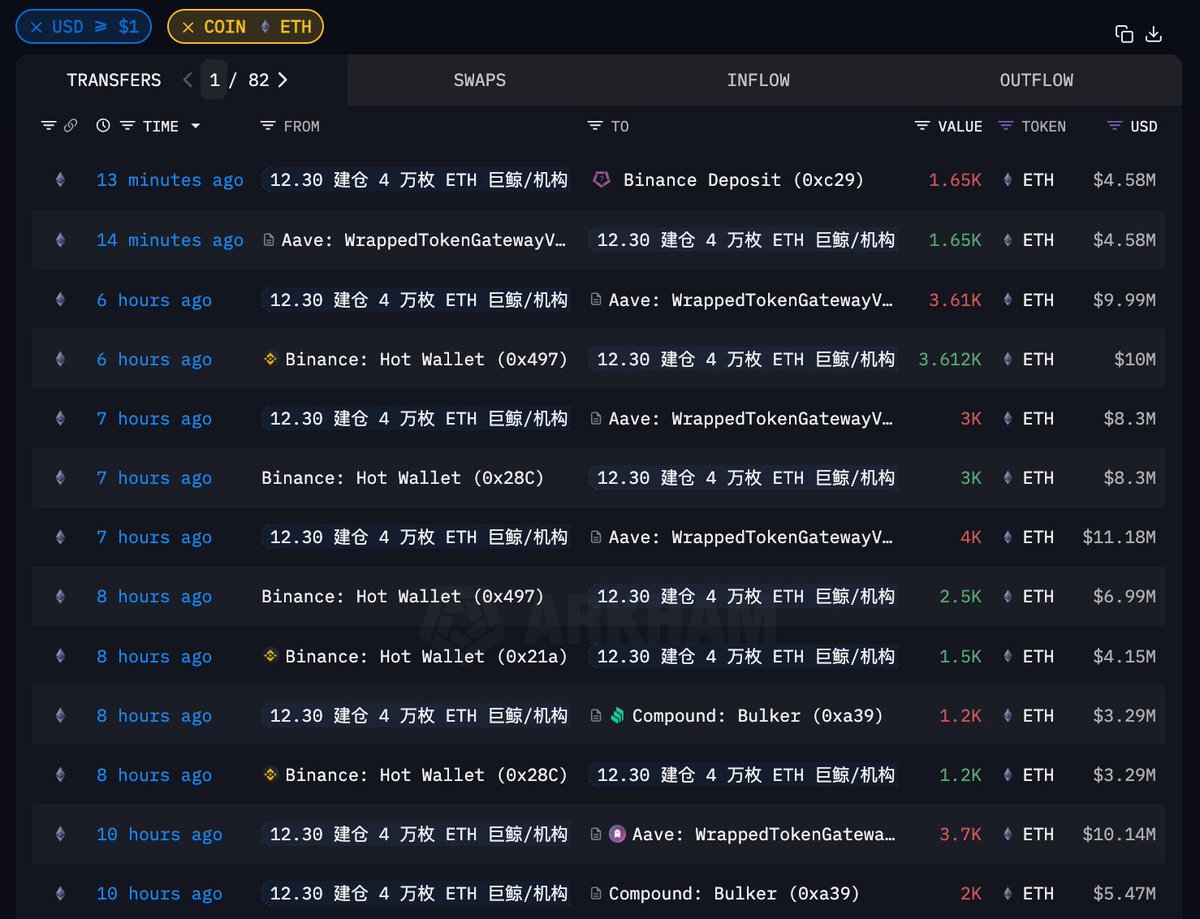Open the whale entity sender on the 13 minutes ago row
This screenshot has height=919, width=1200.
417,180
